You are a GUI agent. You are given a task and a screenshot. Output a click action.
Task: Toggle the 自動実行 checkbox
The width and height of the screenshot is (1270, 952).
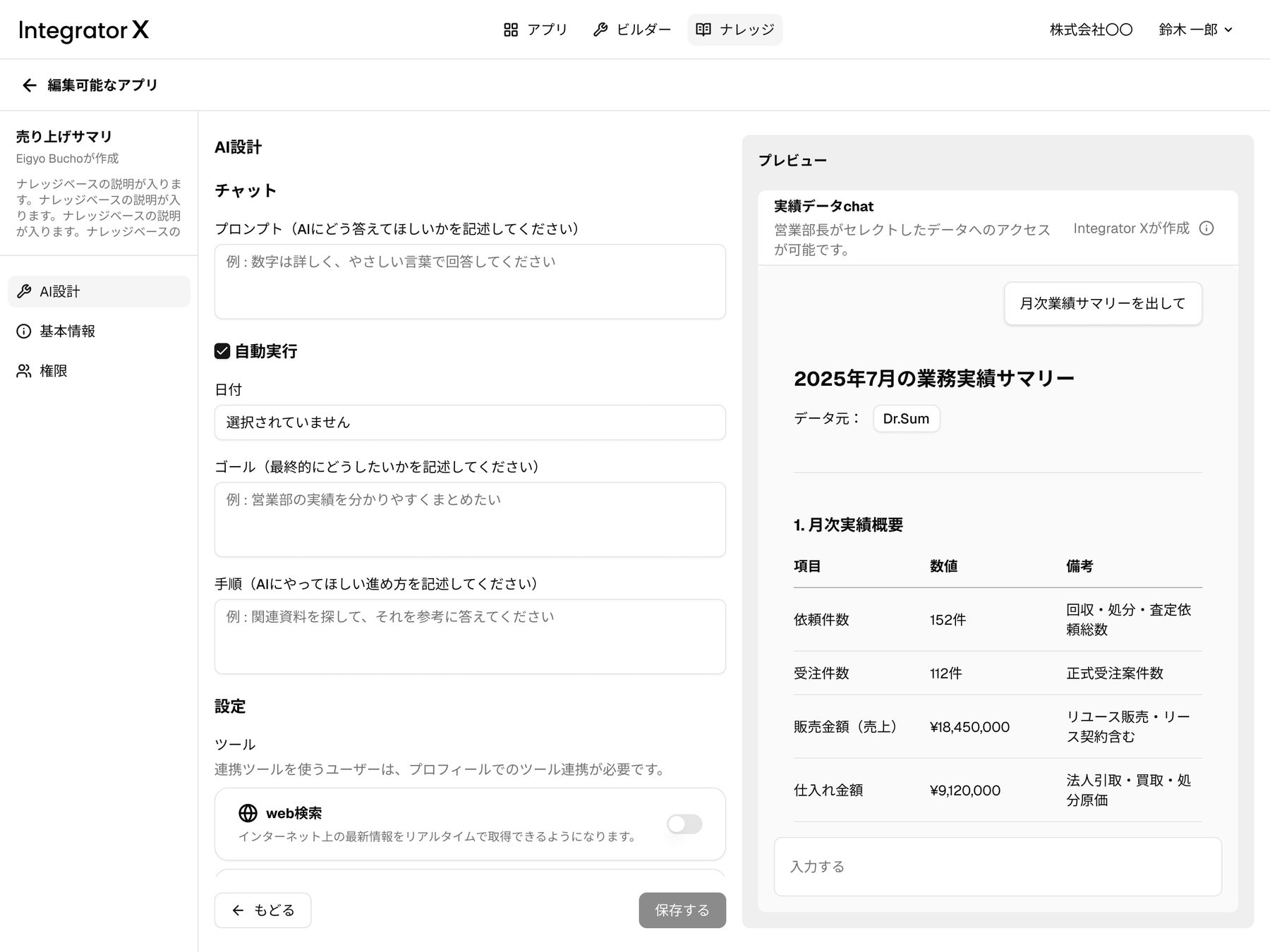(222, 351)
